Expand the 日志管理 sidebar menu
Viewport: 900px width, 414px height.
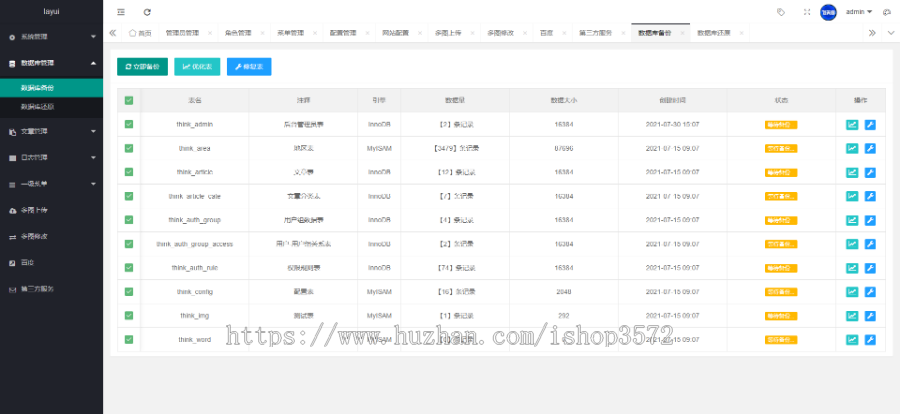tap(52, 158)
